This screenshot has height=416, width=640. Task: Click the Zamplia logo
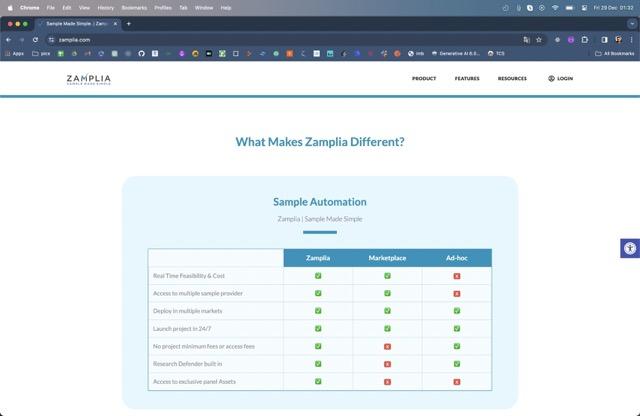pos(89,79)
